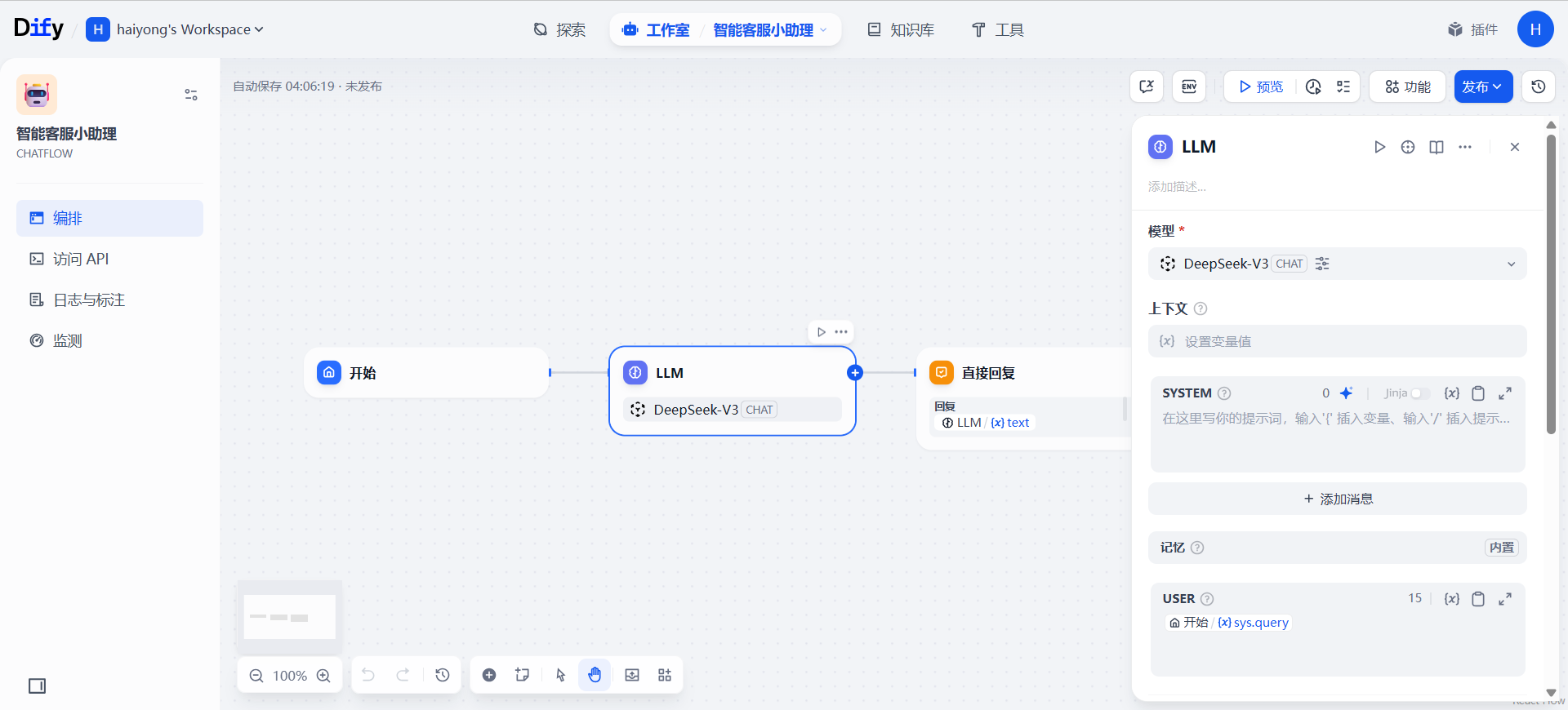
Task: Select 编排 in the sidebar
Action: (109, 218)
